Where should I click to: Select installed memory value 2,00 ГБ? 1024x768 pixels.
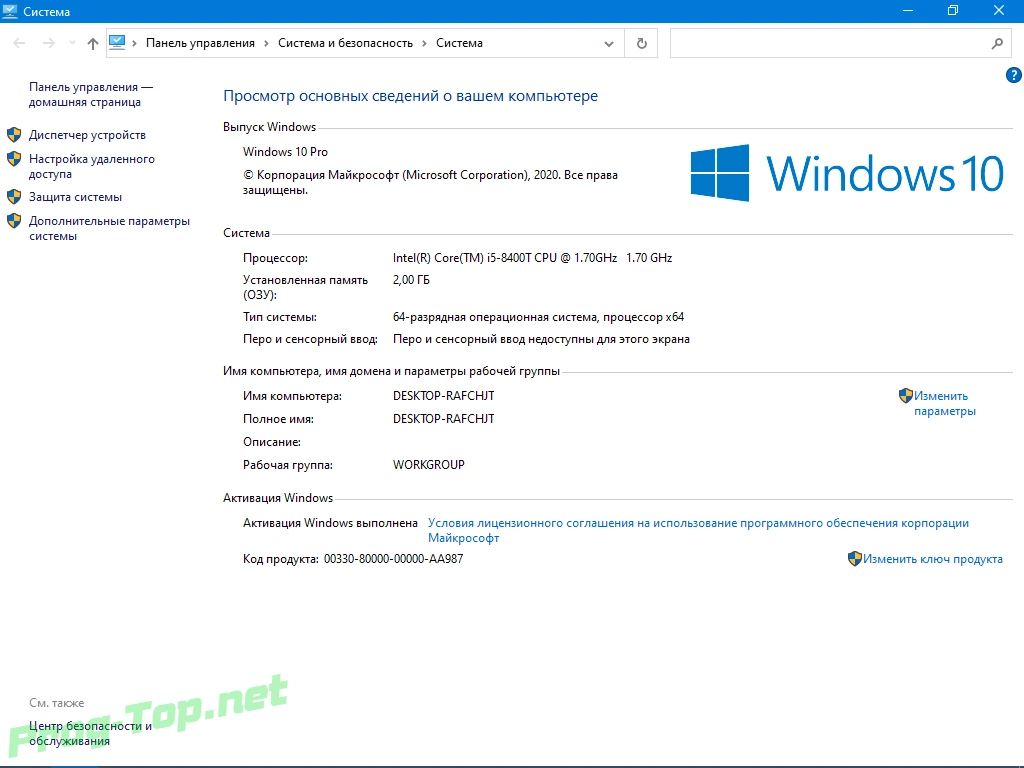pos(411,280)
